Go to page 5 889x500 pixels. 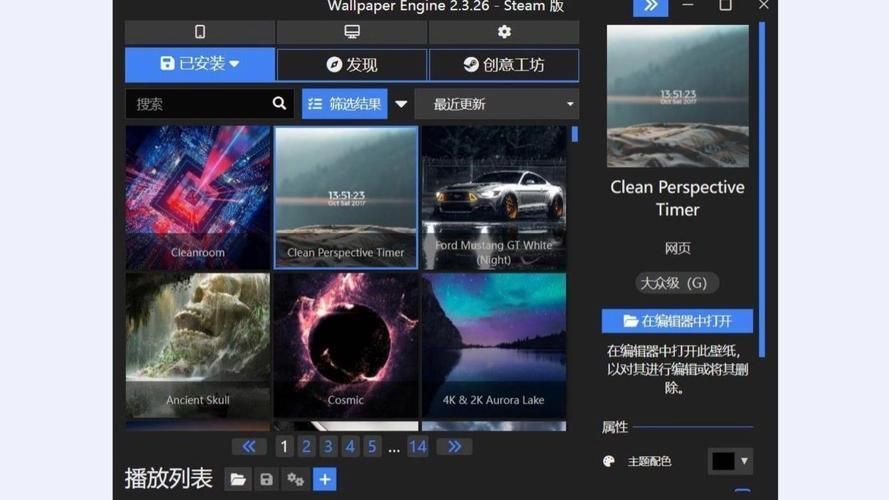coord(372,447)
